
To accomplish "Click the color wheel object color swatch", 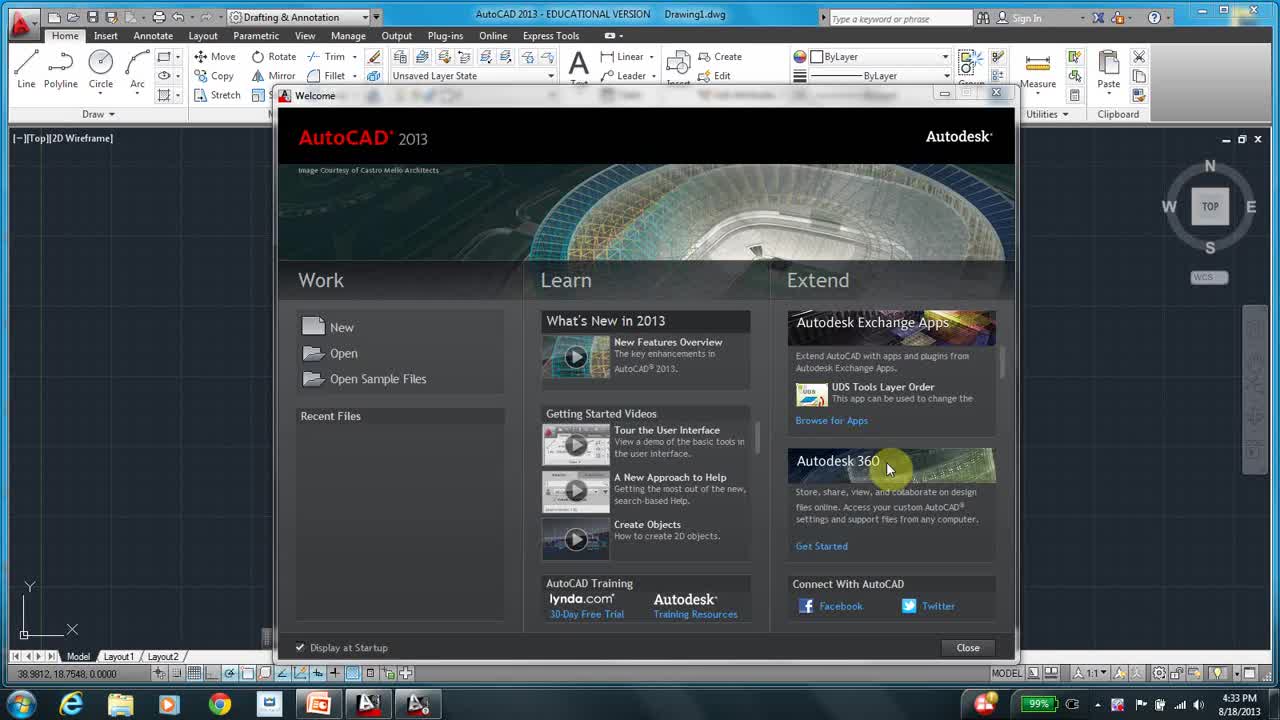I will [x=799, y=57].
